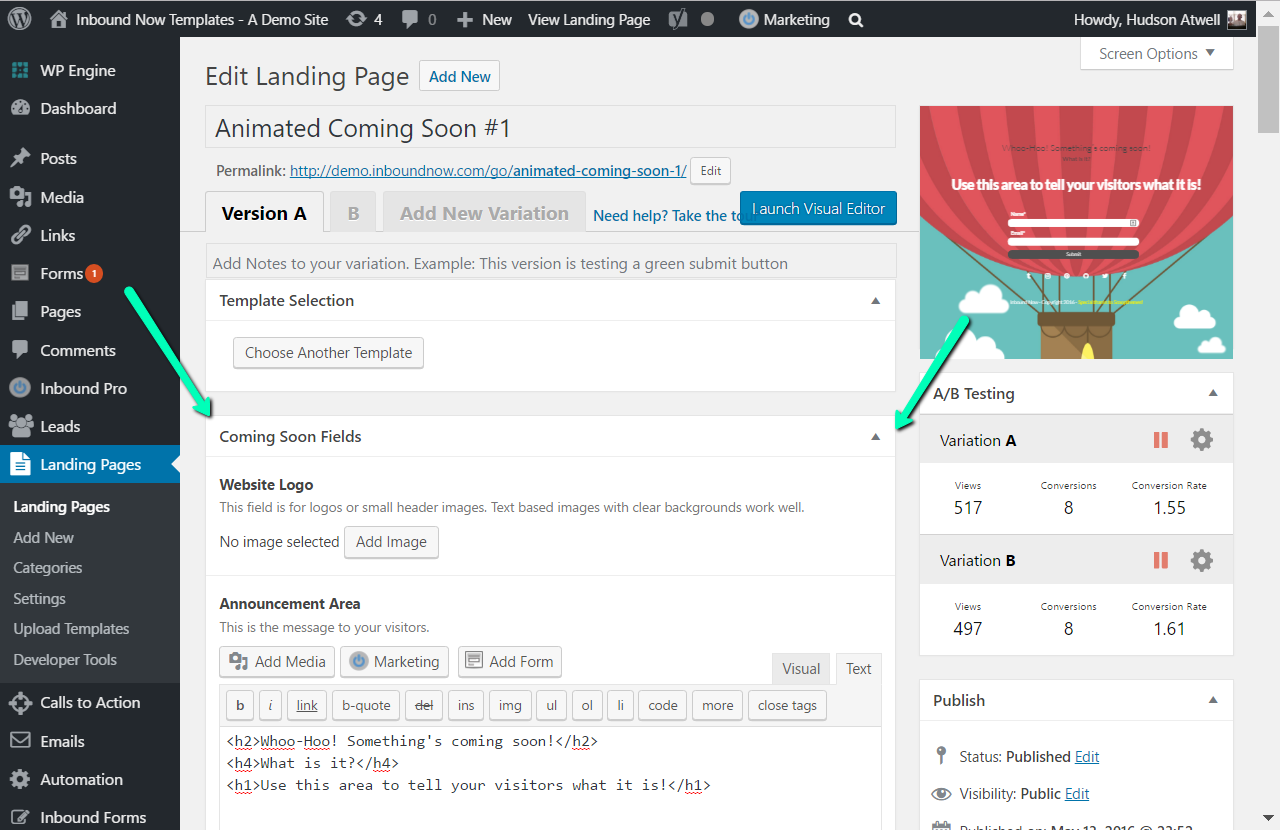Open Variation A settings gear
1280x830 pixels.
[x=1201, y=440]
